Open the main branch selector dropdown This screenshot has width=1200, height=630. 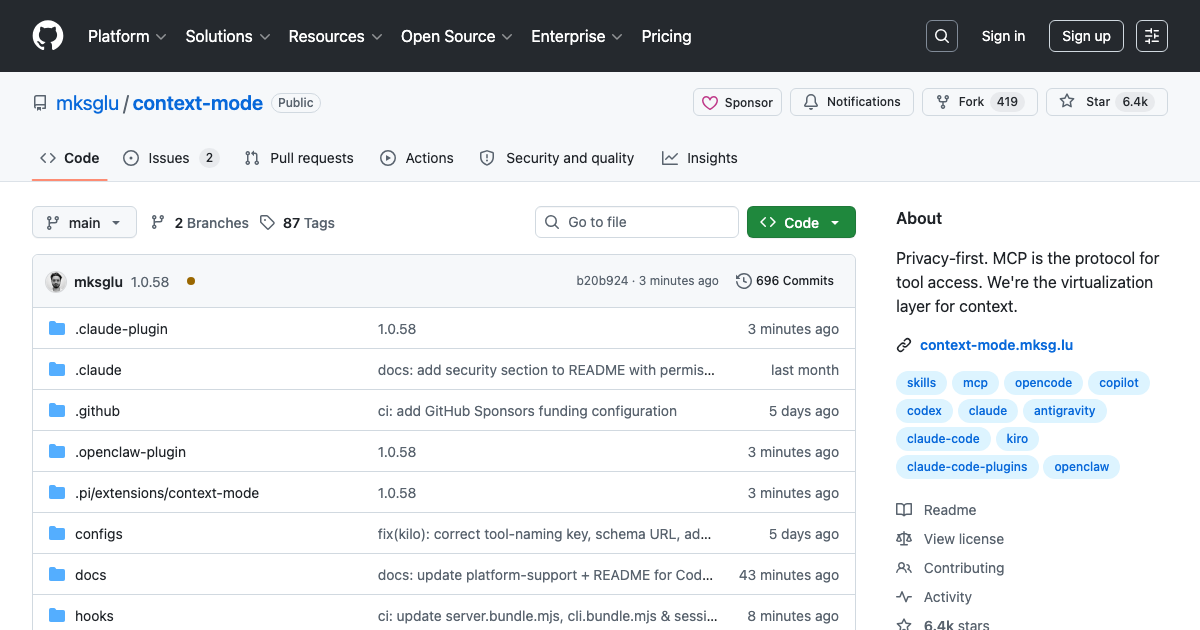[x=84, y=222]
